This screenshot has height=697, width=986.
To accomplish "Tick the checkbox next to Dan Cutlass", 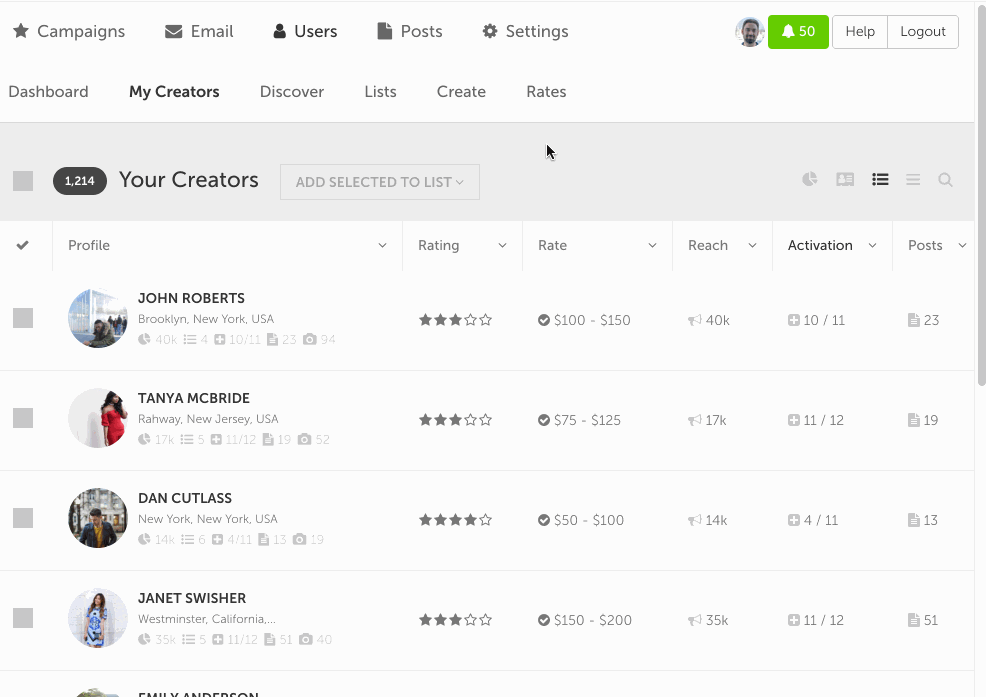I will [23, 518].
